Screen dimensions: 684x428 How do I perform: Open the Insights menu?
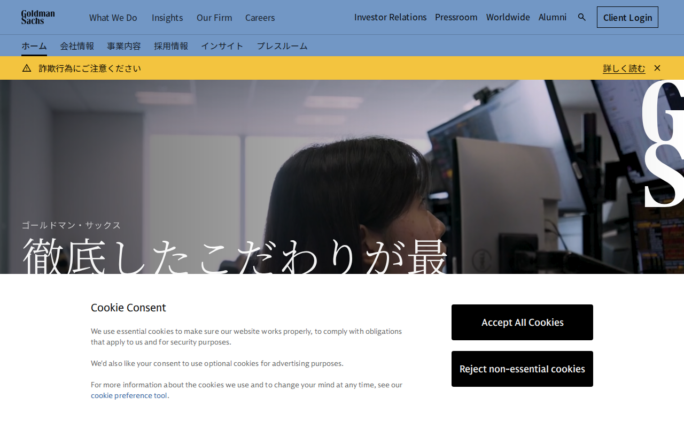[167, 17]
